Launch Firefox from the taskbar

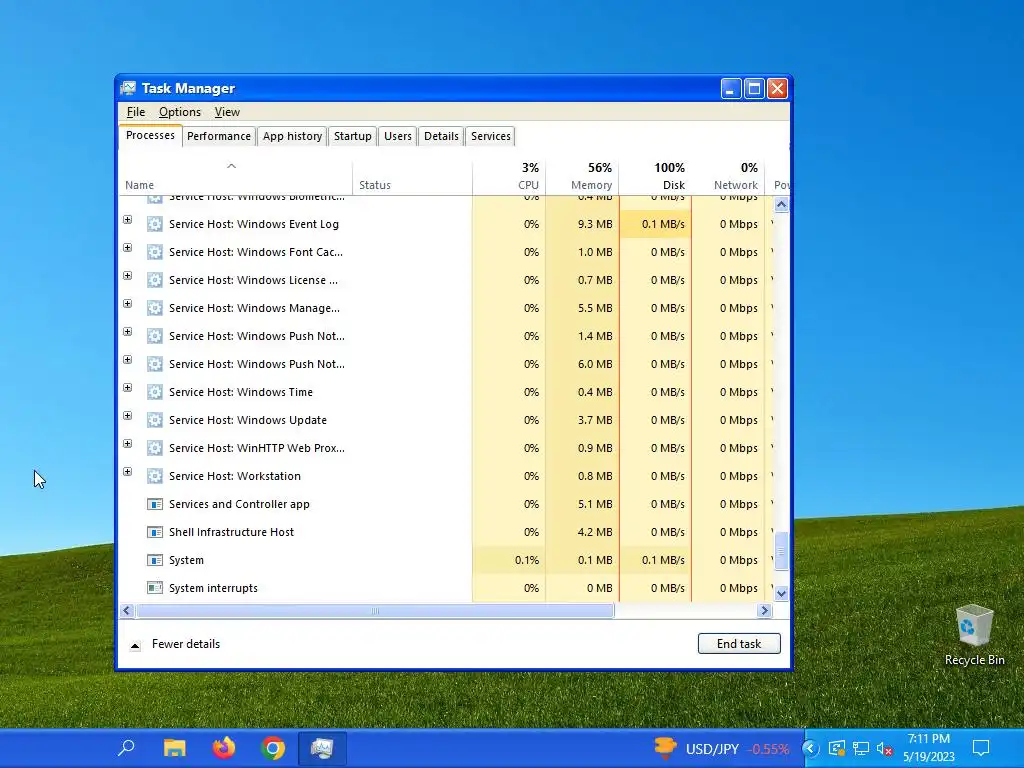click(x=224, y=748)
